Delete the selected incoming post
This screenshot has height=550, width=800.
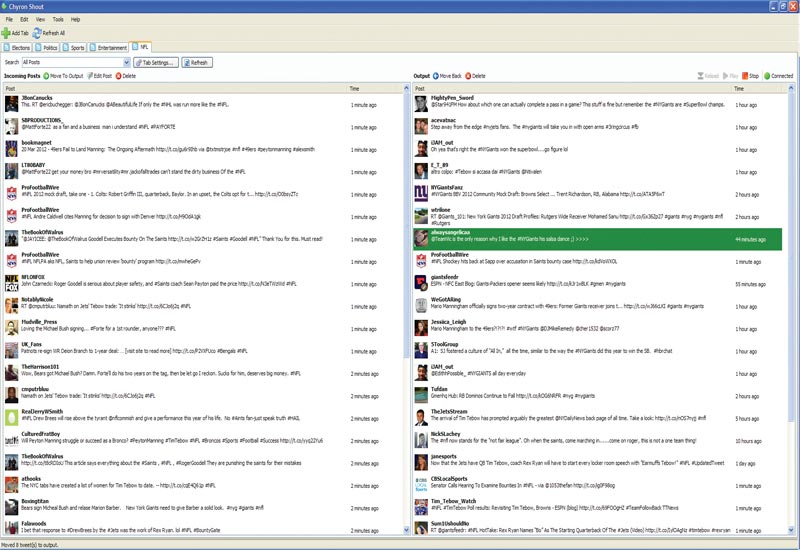coord(126,76)
